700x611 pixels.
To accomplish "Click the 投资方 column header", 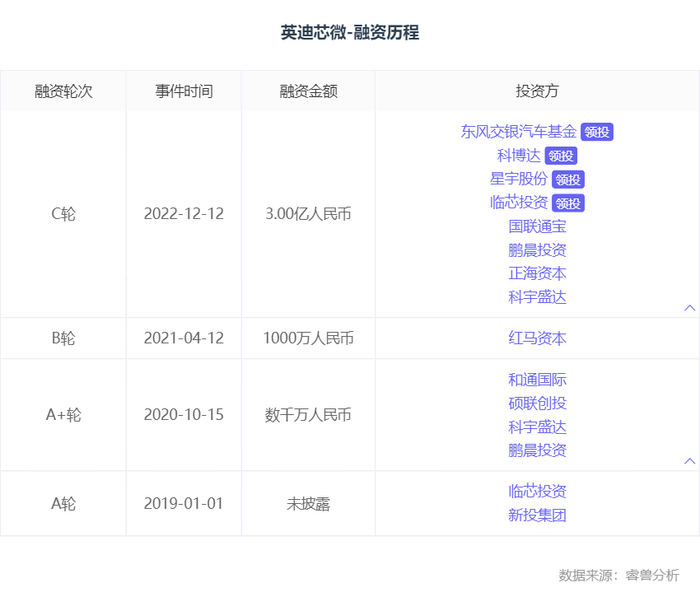I will [x=537, y=91].
